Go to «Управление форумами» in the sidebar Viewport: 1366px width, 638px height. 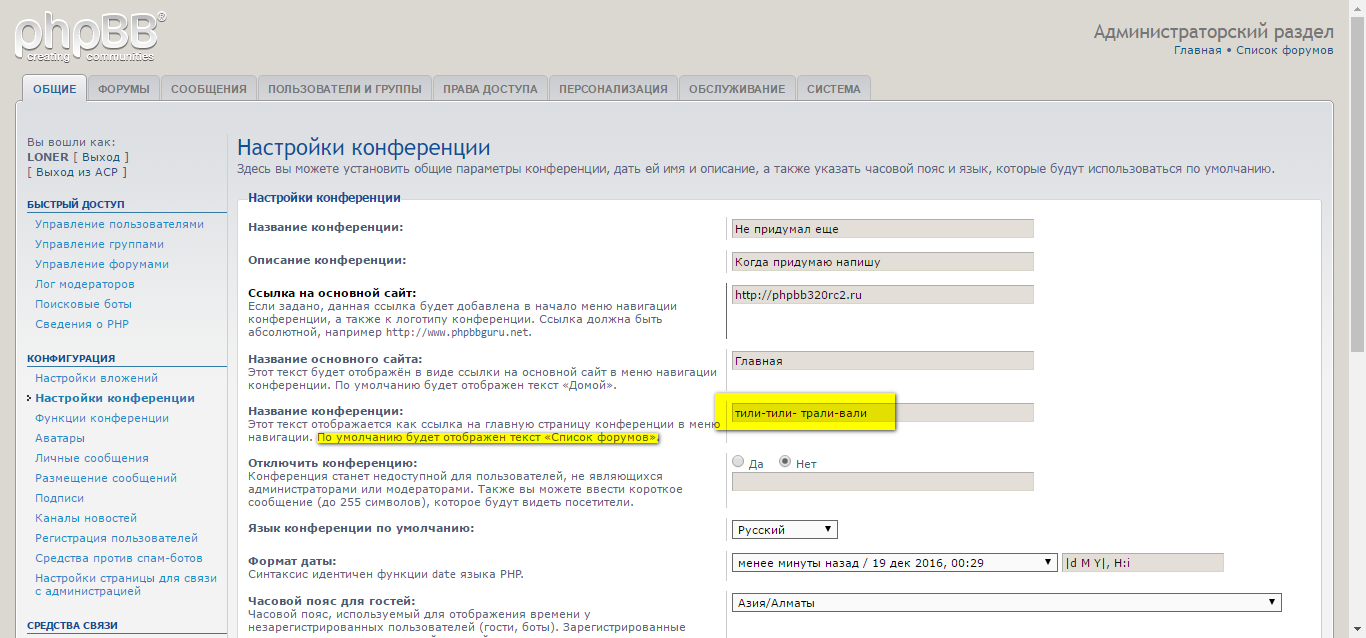(102, 264)
